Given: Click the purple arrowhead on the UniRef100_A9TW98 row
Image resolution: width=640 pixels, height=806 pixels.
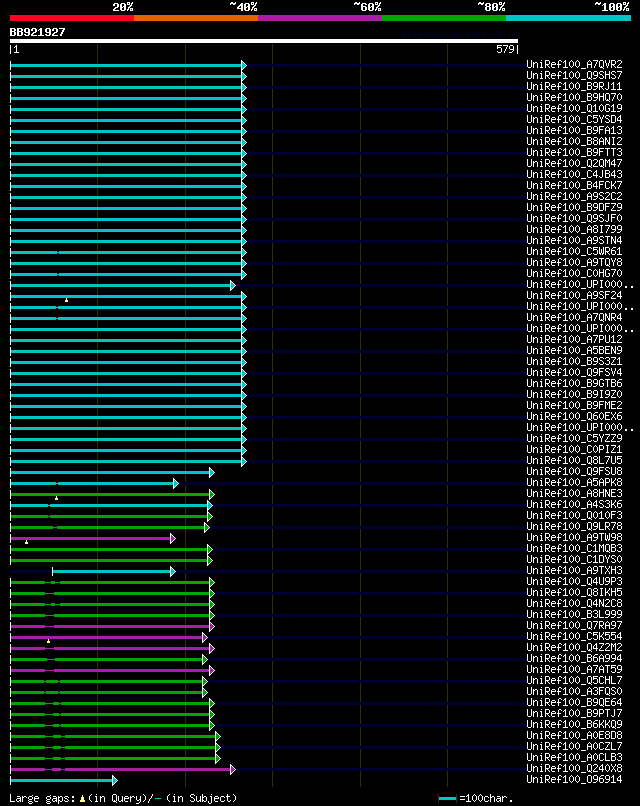Looking at the screenshot, I should [173, 538].
